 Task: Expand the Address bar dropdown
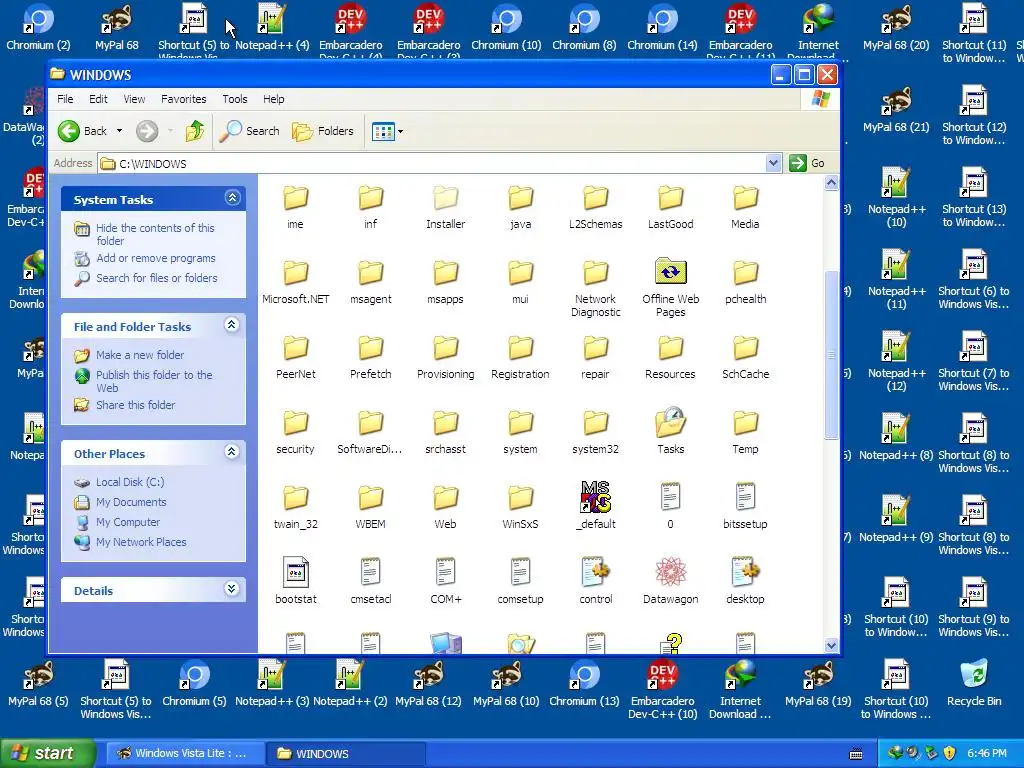773,163
